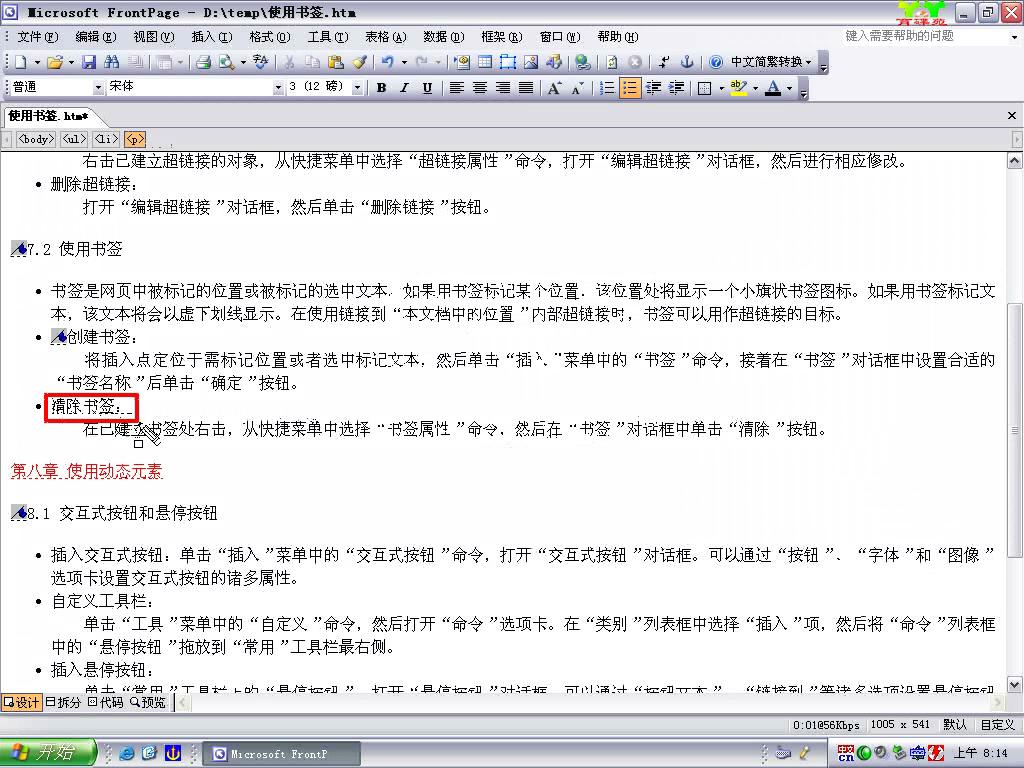
Task: Toggle Center alignment
Action: point(480,88)
